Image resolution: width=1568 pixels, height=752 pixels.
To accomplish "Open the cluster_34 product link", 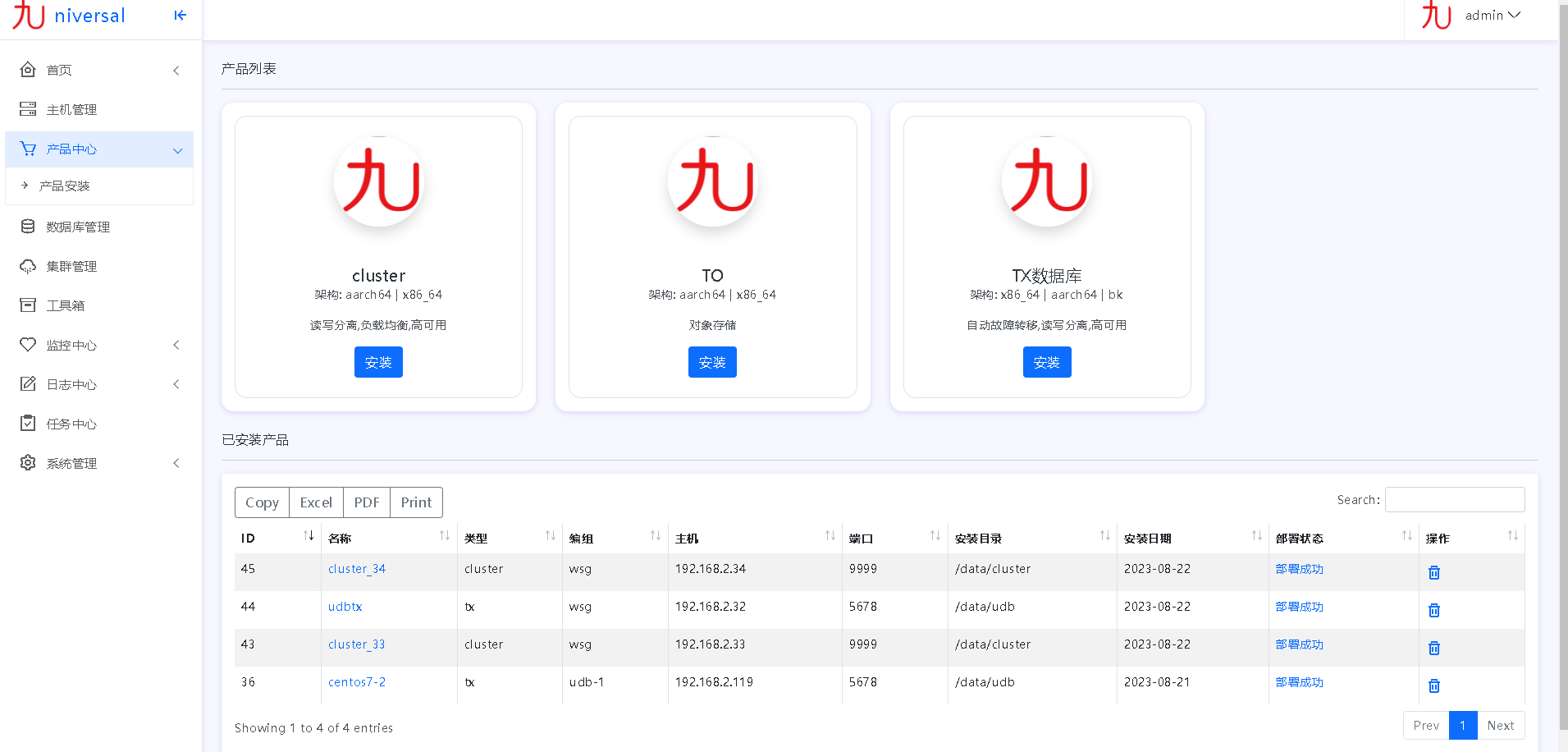I will click(356, 568).
